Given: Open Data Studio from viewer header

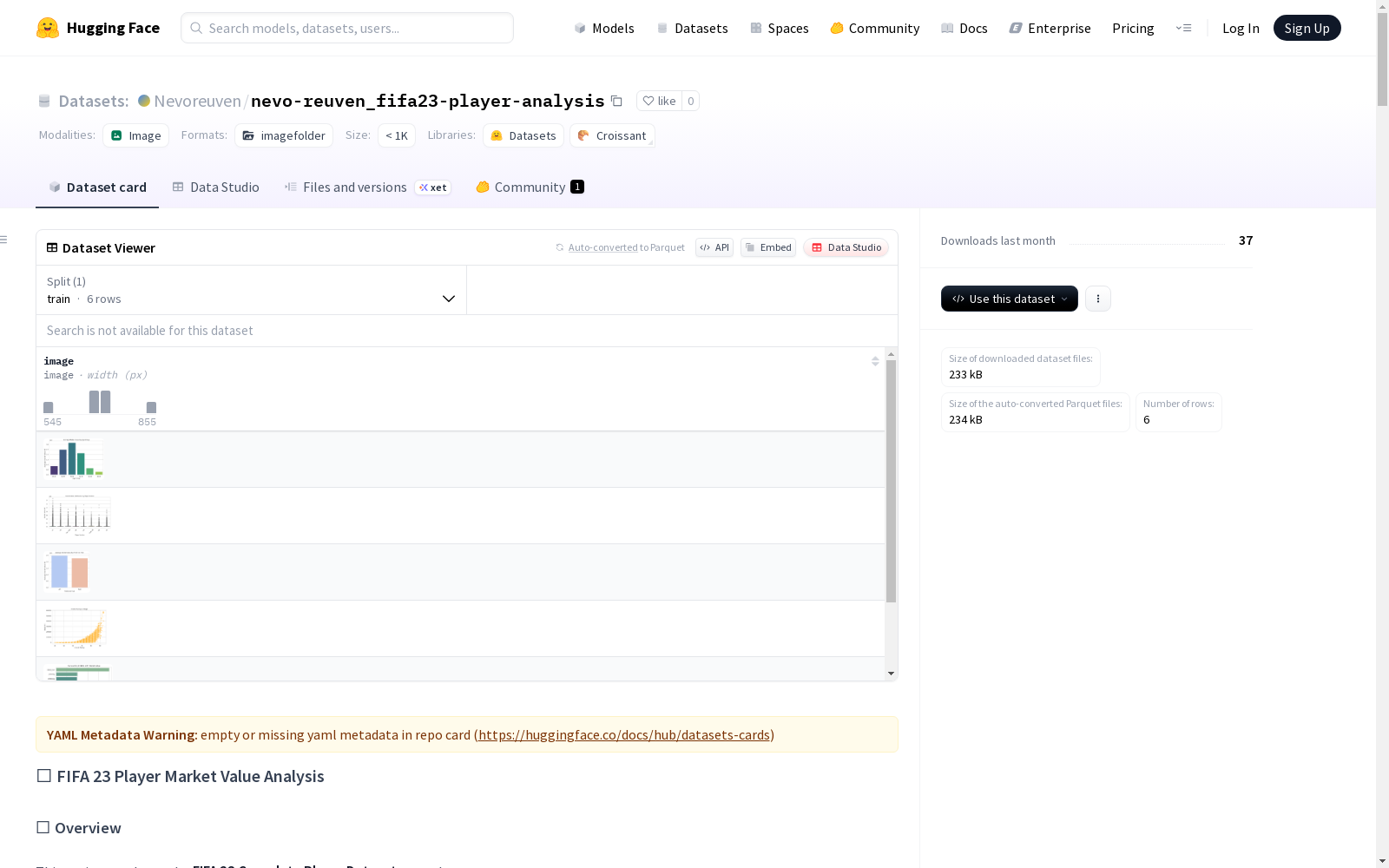Looking at the screenshot, I should (x=846, y=247).
